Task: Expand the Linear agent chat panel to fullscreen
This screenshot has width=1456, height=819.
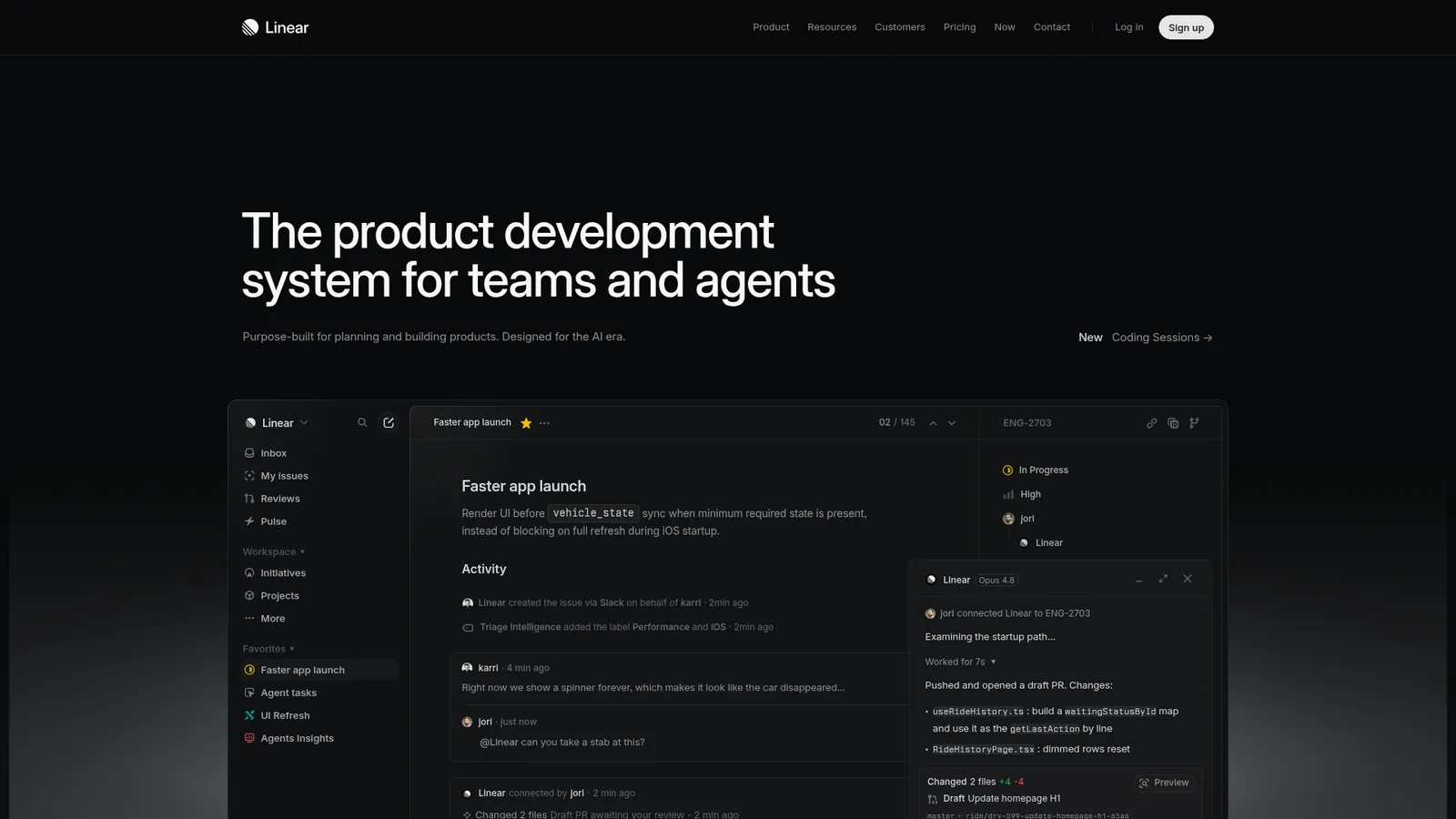Action: (1163, 579)
